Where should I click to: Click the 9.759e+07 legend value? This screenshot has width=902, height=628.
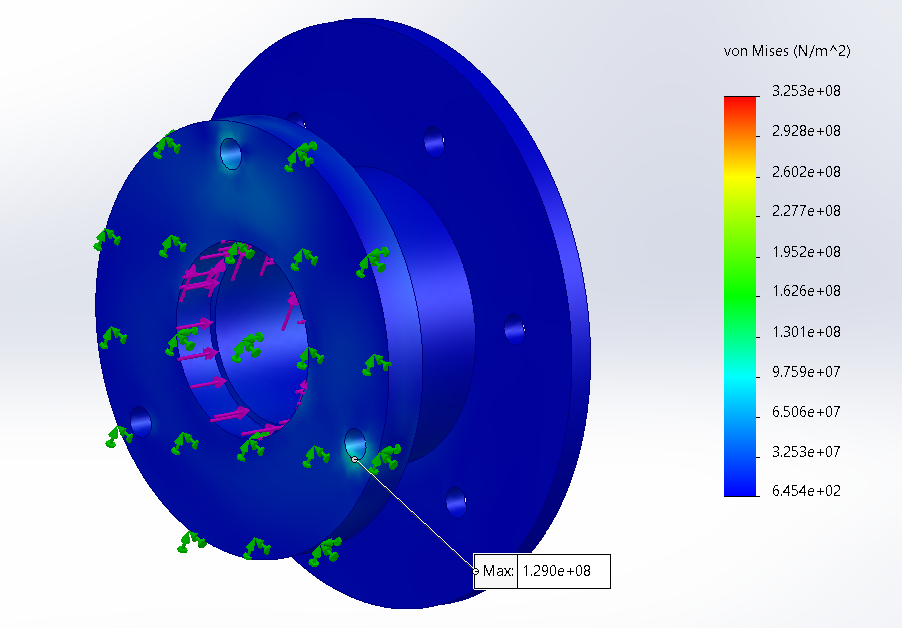[x=805, y=372]
